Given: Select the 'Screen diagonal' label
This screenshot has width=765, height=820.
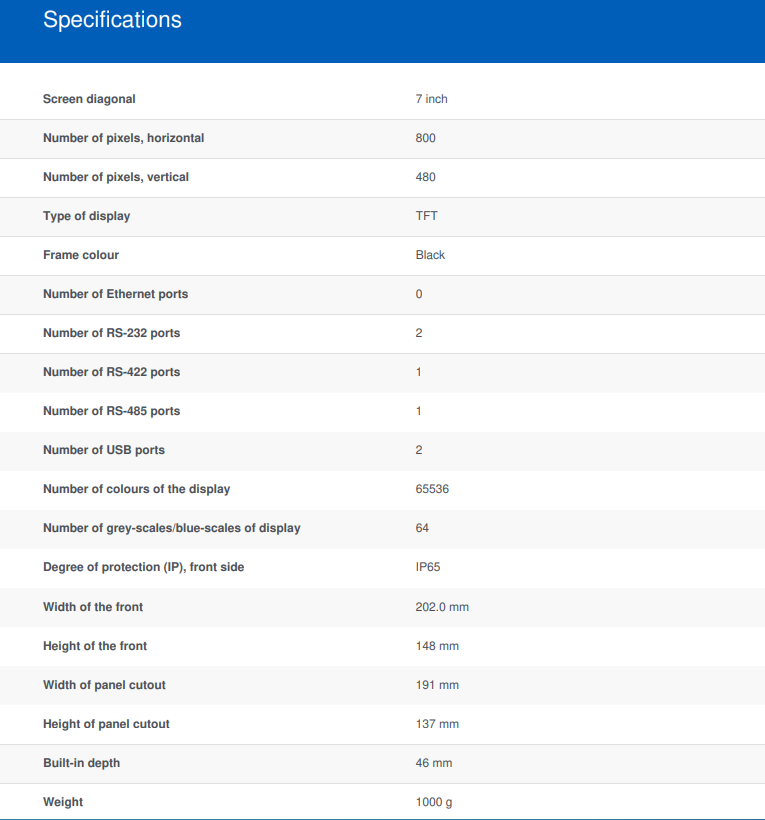Looking at the screenshot, I should point(89,99).
